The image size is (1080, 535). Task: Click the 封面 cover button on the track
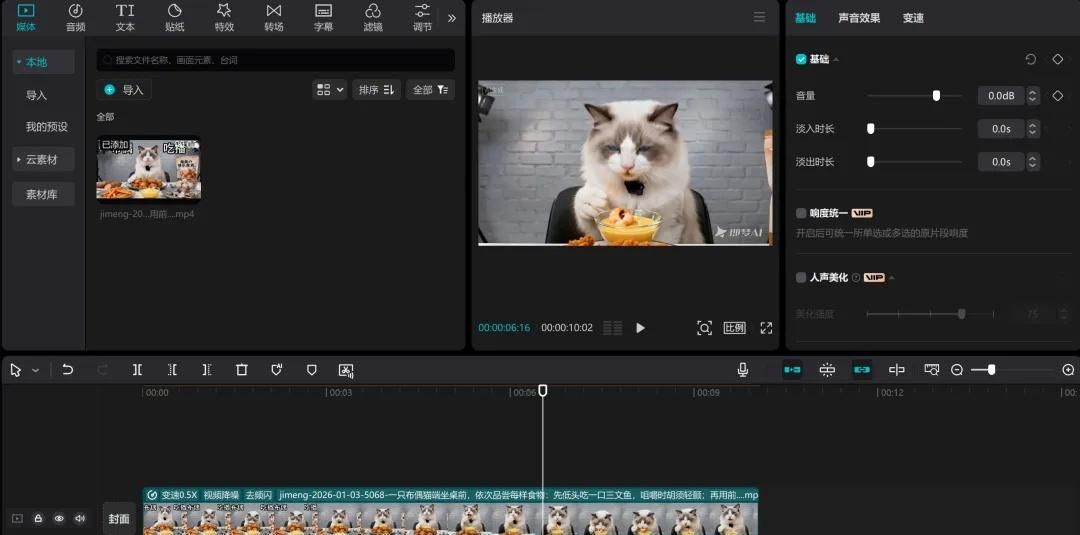[x=119, y=519]
